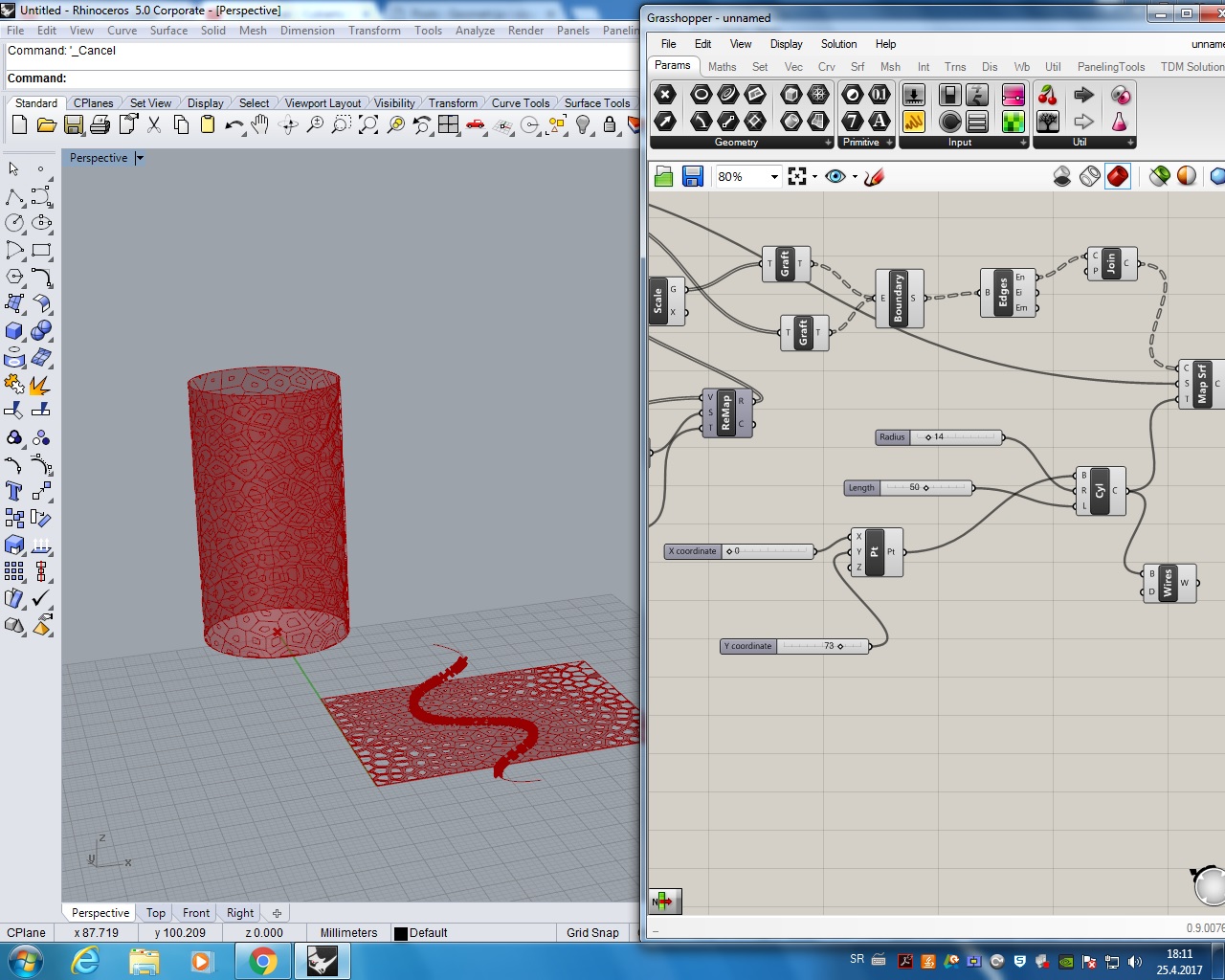The height and width of the screenshot is (980, 1225).
Task: Click the padlock icon in Rhino toolbar
Action: (x=610, y=124)
